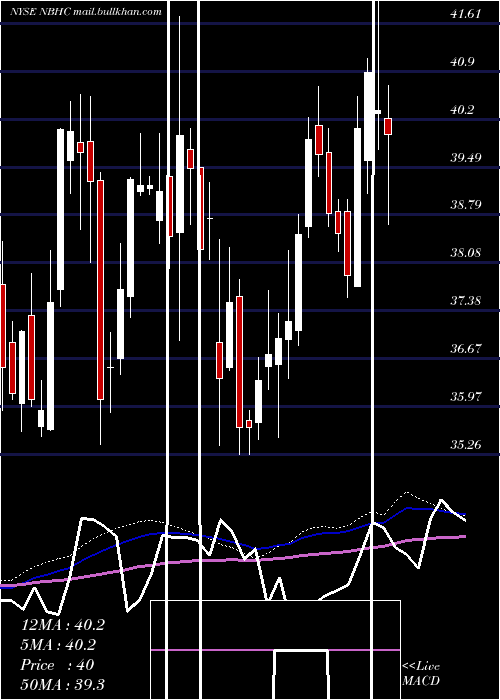The height and width of the screenshot is (700, 500).
Task: Click the Price : 40 readout
Action: [x=57, y=665]
